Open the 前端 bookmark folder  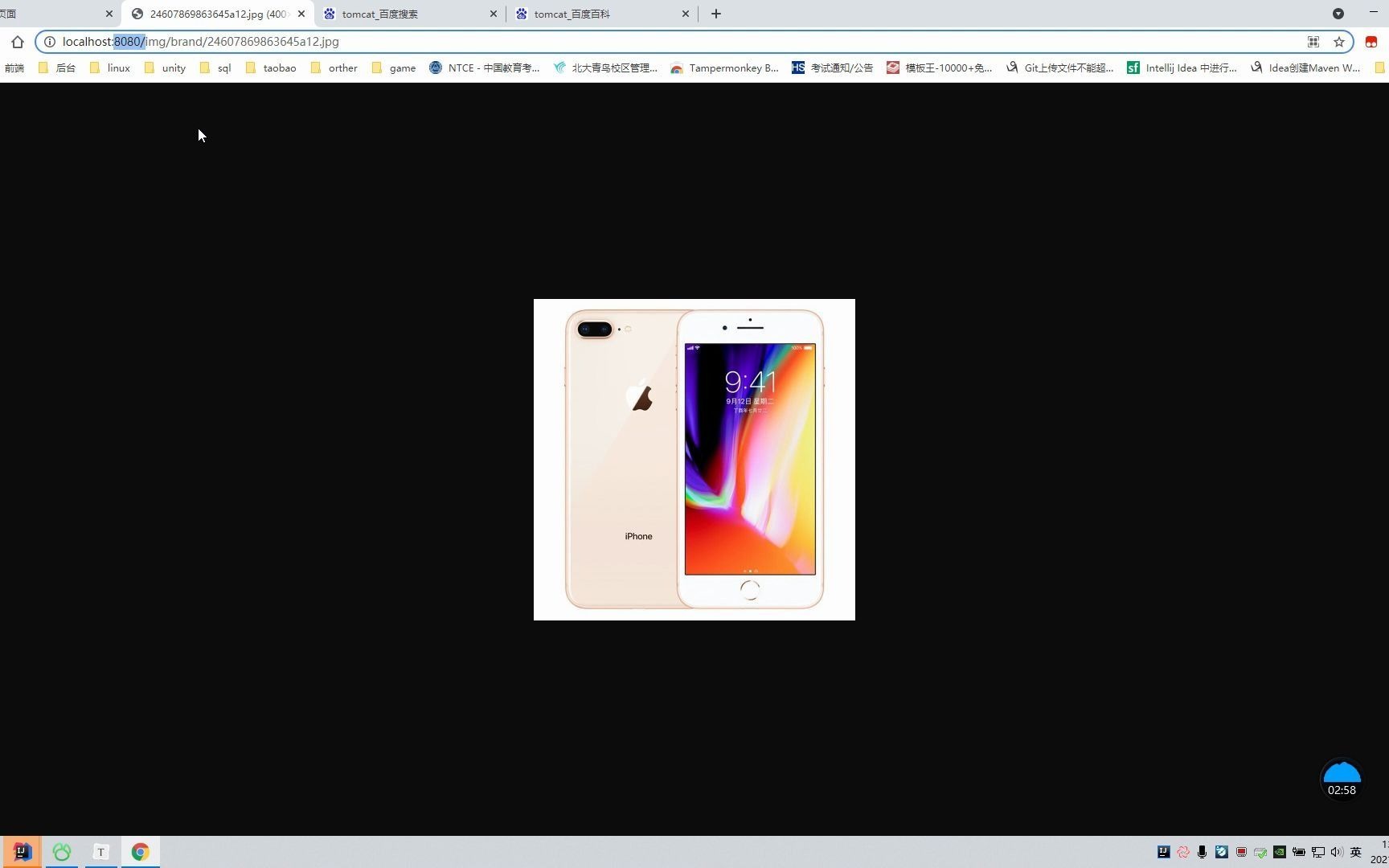14,68
